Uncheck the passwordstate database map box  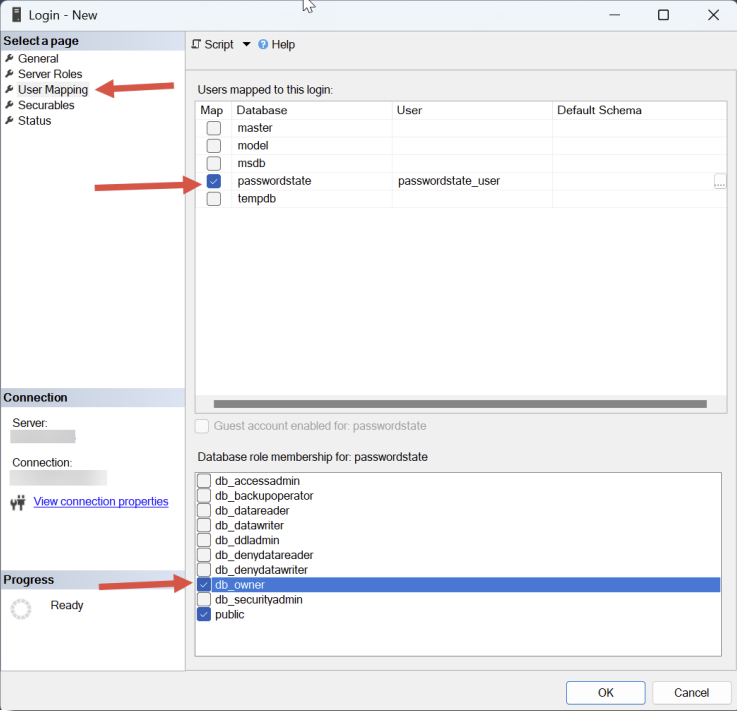214,181
